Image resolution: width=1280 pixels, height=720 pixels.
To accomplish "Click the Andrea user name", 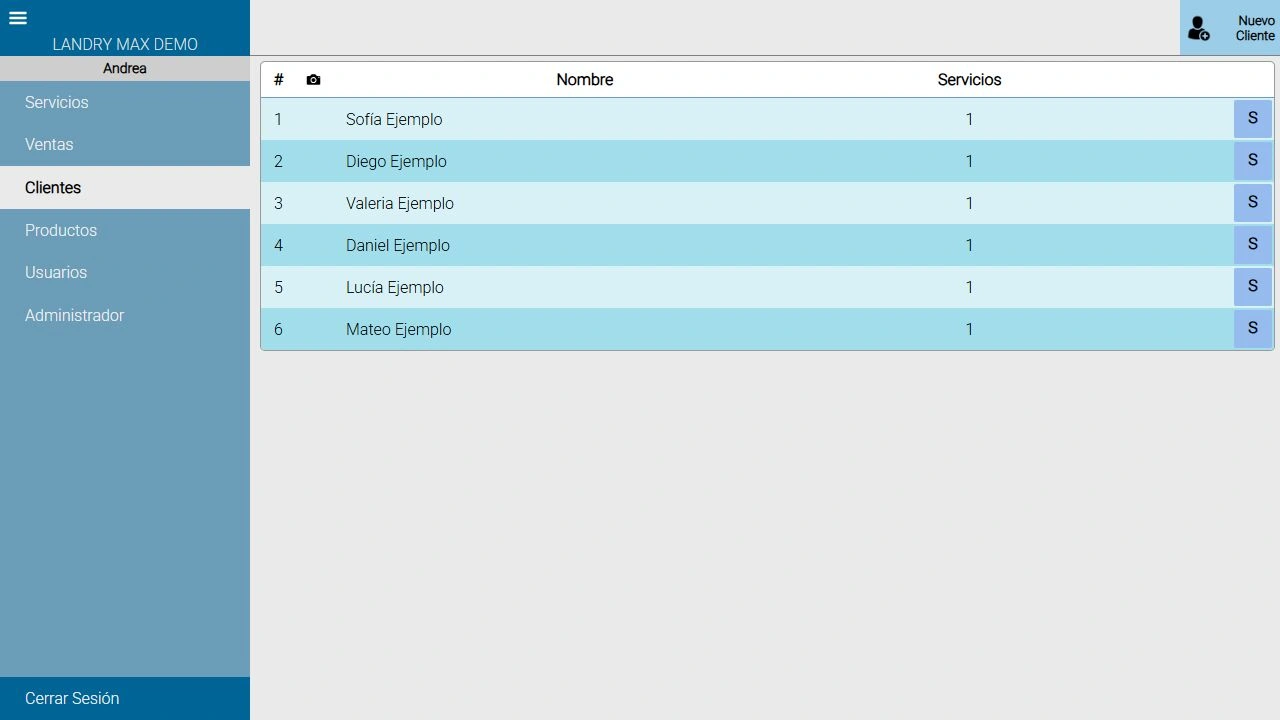I will (x=125, y=68).
